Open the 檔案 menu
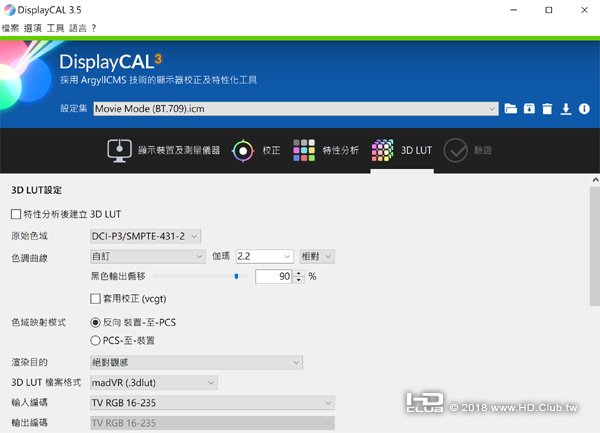The image size is (600, 433). click(x=10, y=28)
